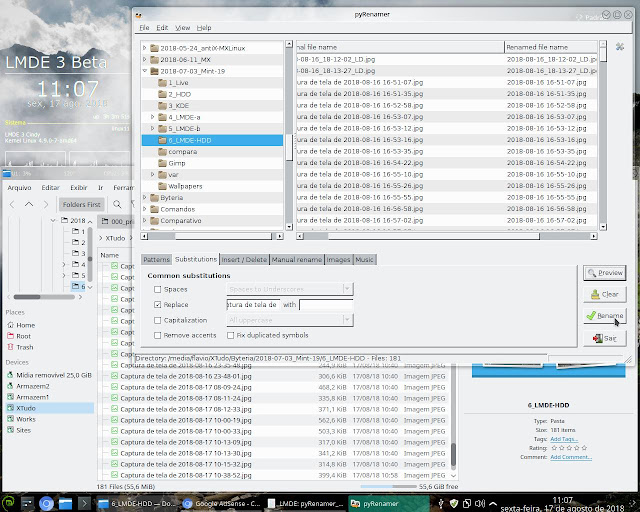Click the Preview button

pos(604,273)
